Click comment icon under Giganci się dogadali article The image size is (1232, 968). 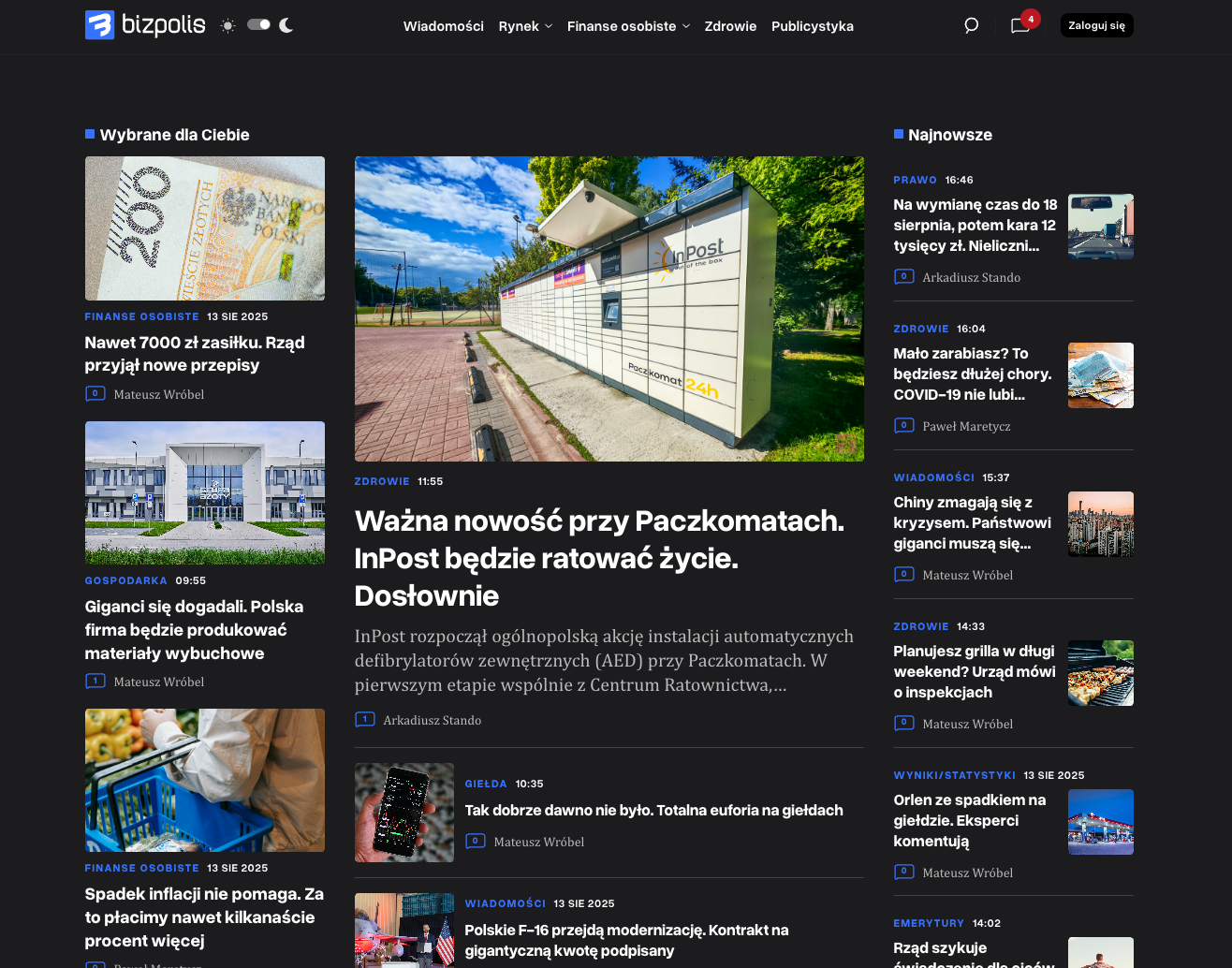tap(95, 681)
